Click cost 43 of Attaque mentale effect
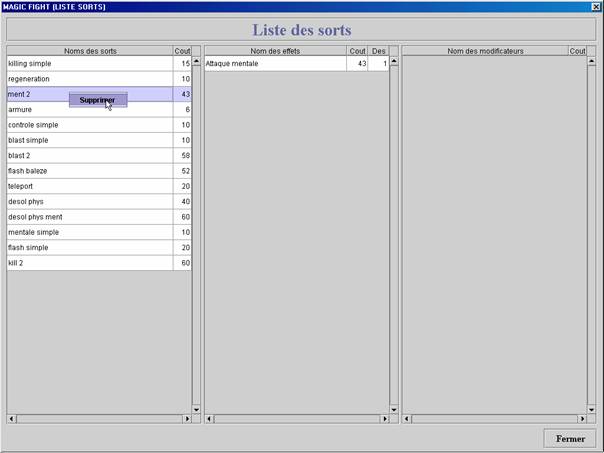 coord(357,64)
